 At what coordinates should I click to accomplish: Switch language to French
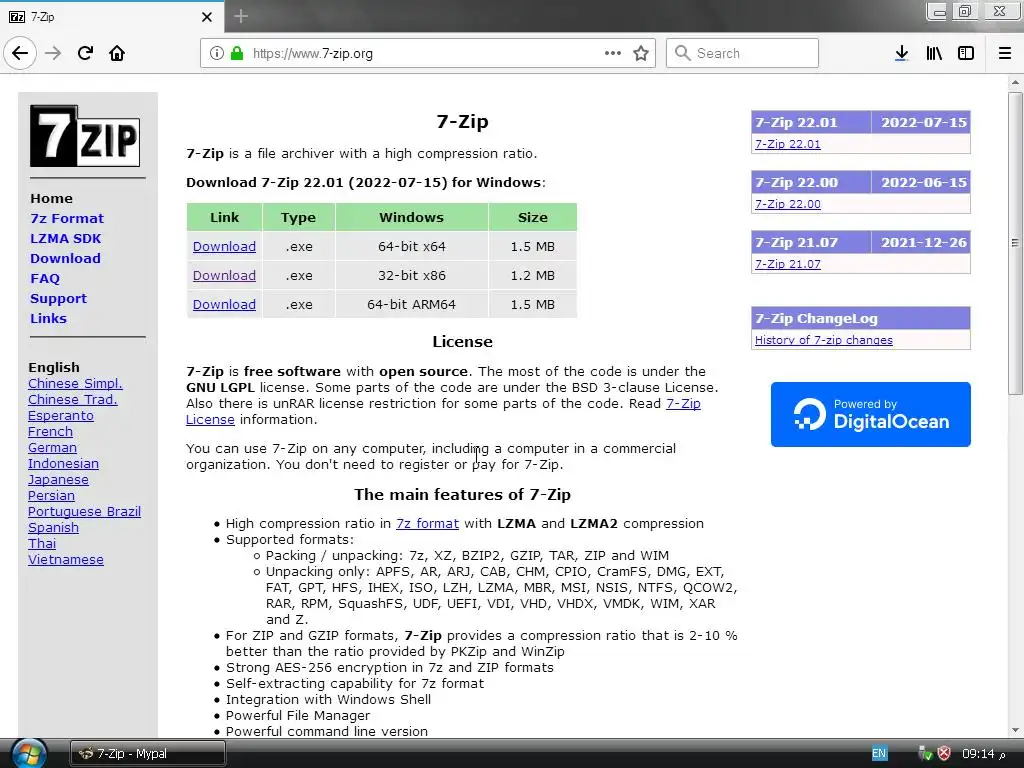click(50, 431)
